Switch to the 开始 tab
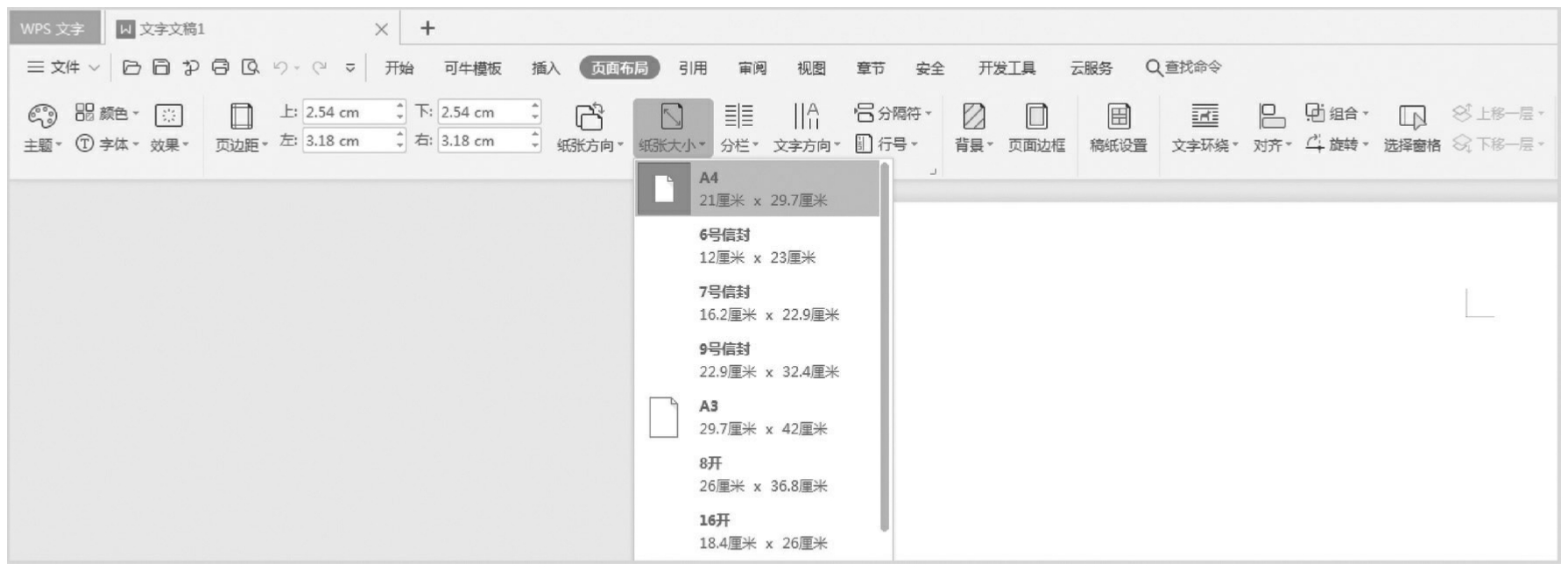Viewport: 1568px width, 570px height. [x=399, y=68]
